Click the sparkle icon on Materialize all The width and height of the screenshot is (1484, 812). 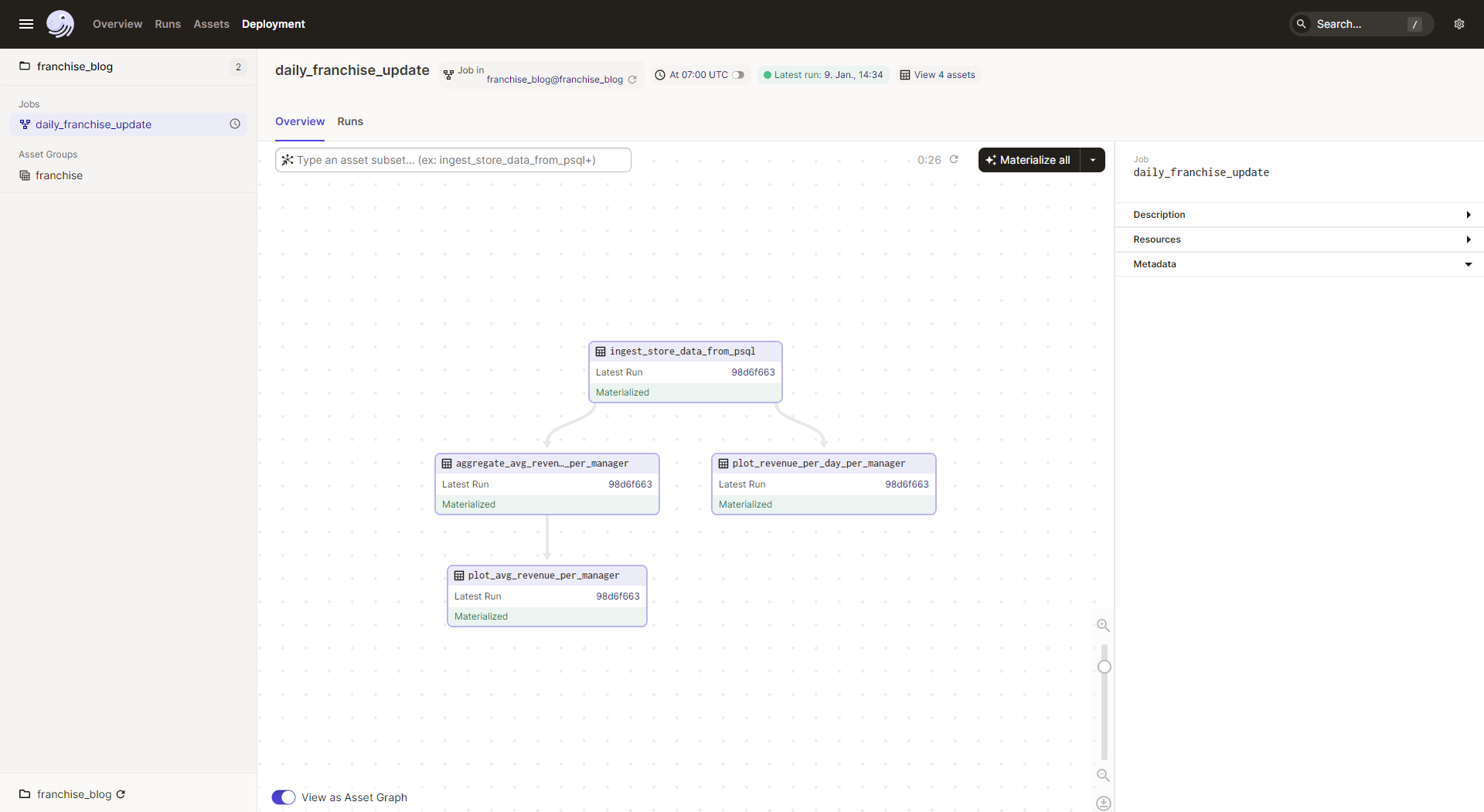(991, 160)
